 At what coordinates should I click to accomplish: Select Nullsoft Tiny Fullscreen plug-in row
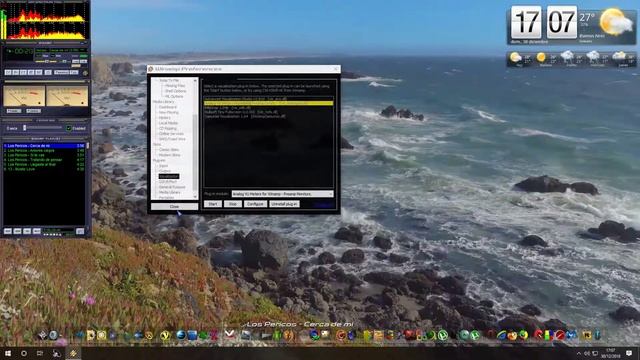(x=269, y=112)
